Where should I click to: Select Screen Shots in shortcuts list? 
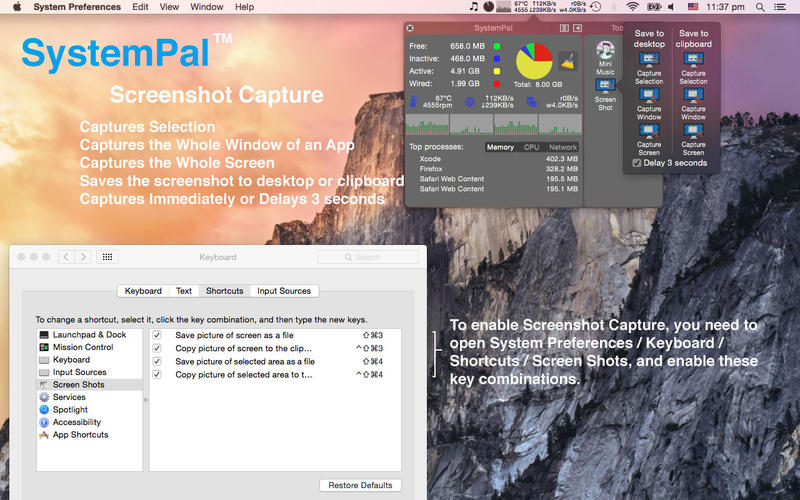pos(89,385)
